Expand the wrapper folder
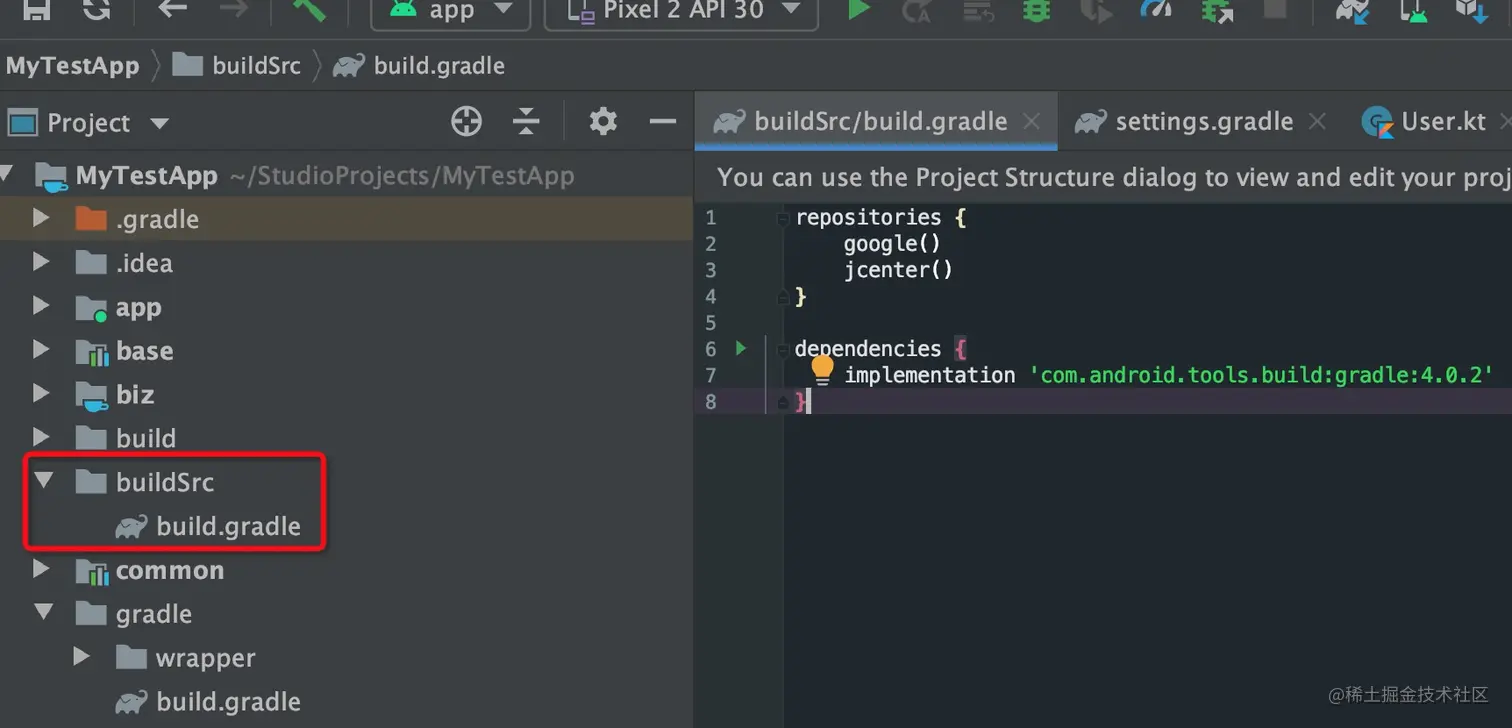Viewport: 1512px width, 728px height. [82, 657]
